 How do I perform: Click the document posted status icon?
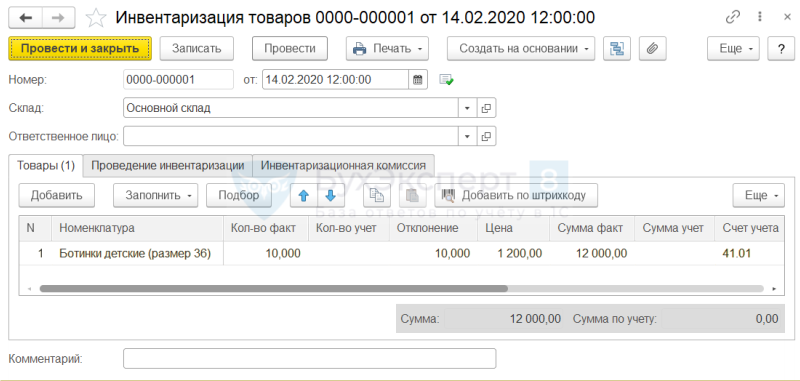point(446,80)
